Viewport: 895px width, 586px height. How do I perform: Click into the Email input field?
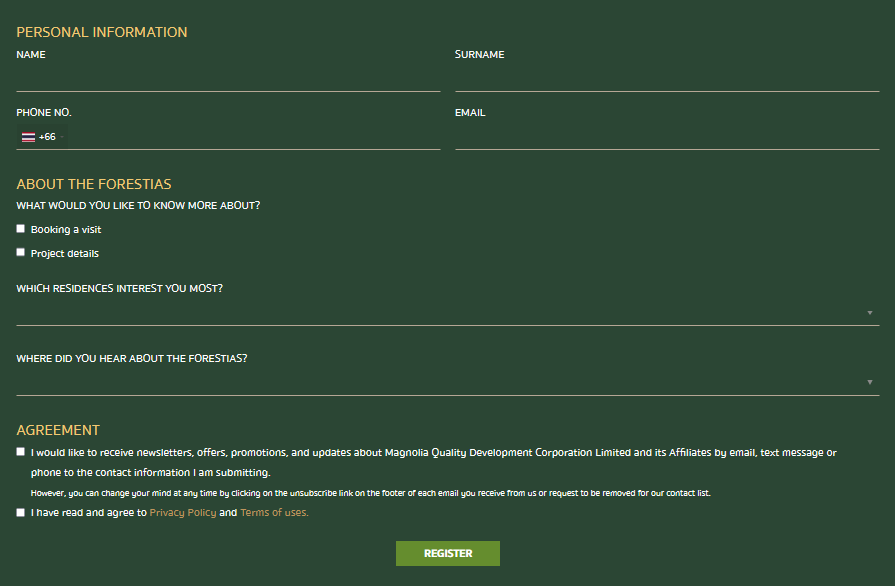(667, 138)
